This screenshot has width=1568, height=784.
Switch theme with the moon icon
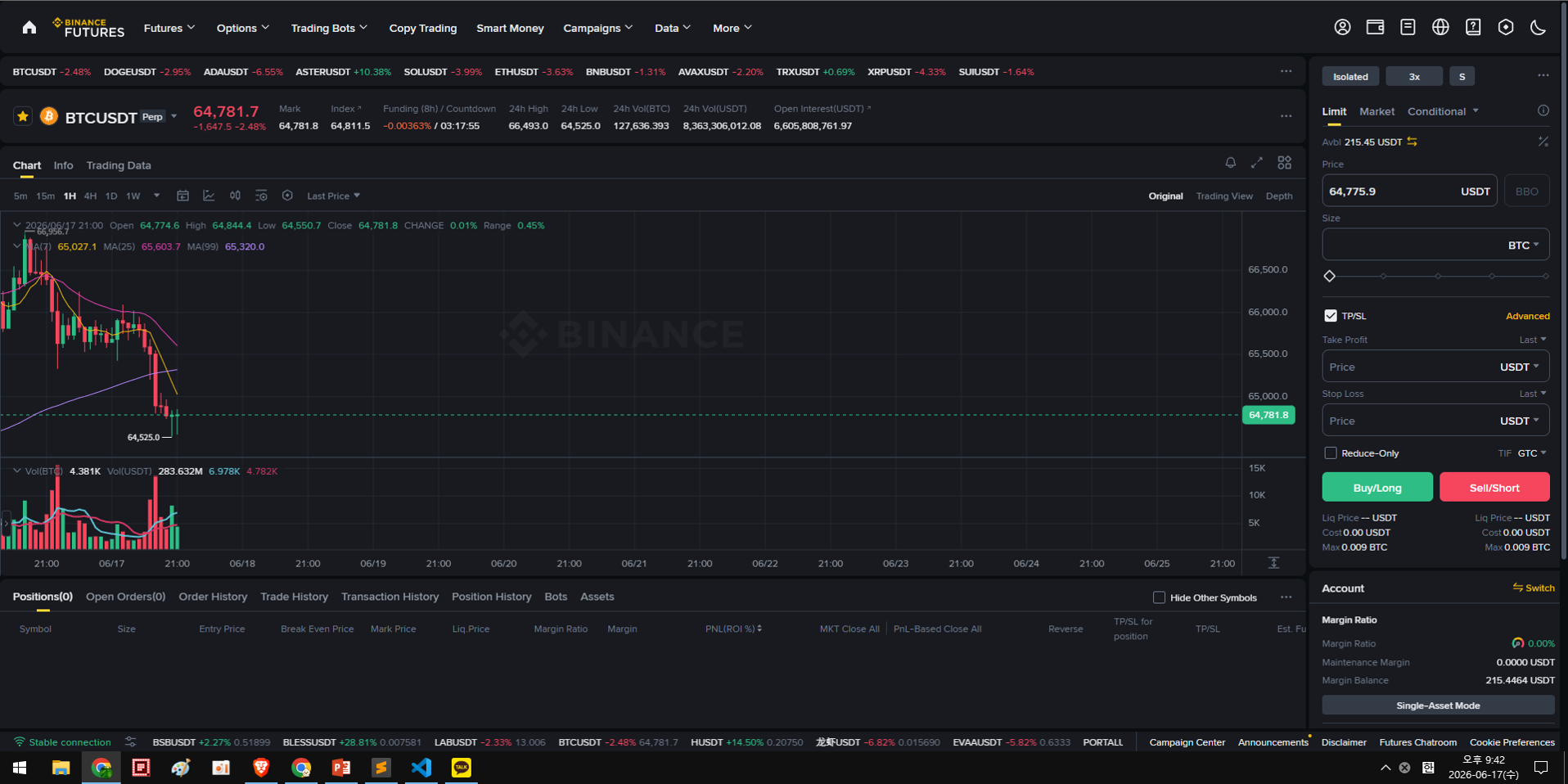[1539, 27]
